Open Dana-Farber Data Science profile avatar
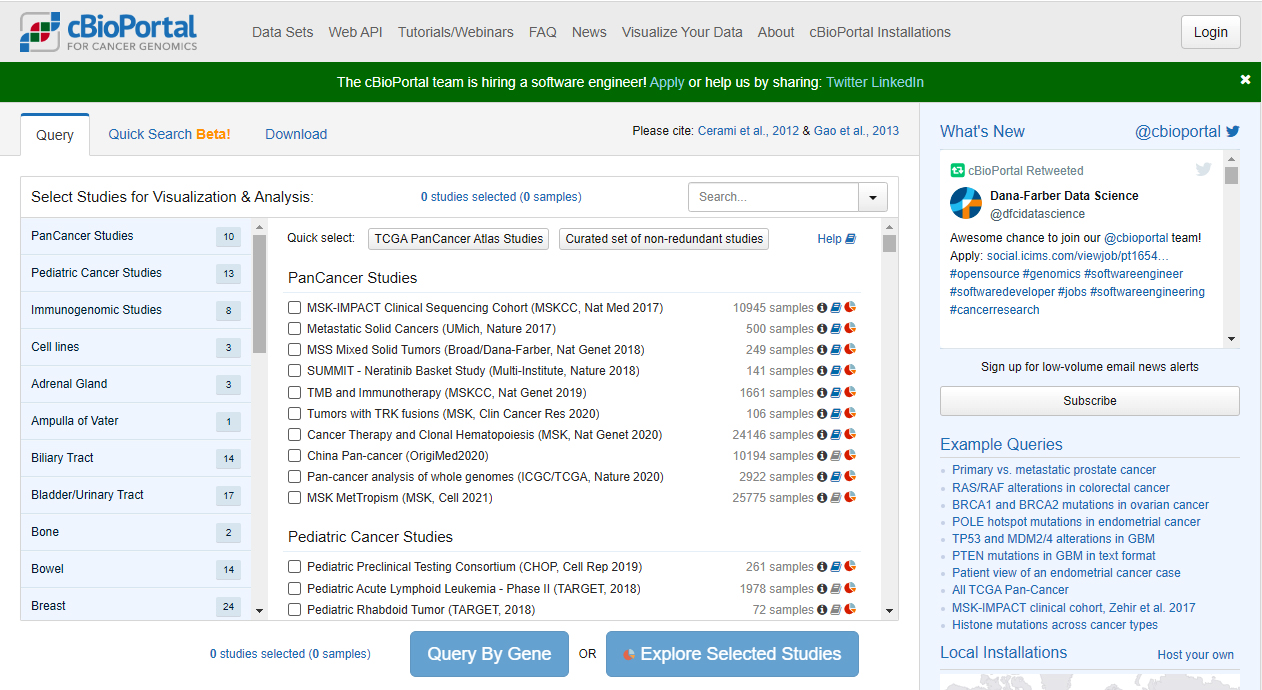 pyautogui.click(x=966, y=204)
